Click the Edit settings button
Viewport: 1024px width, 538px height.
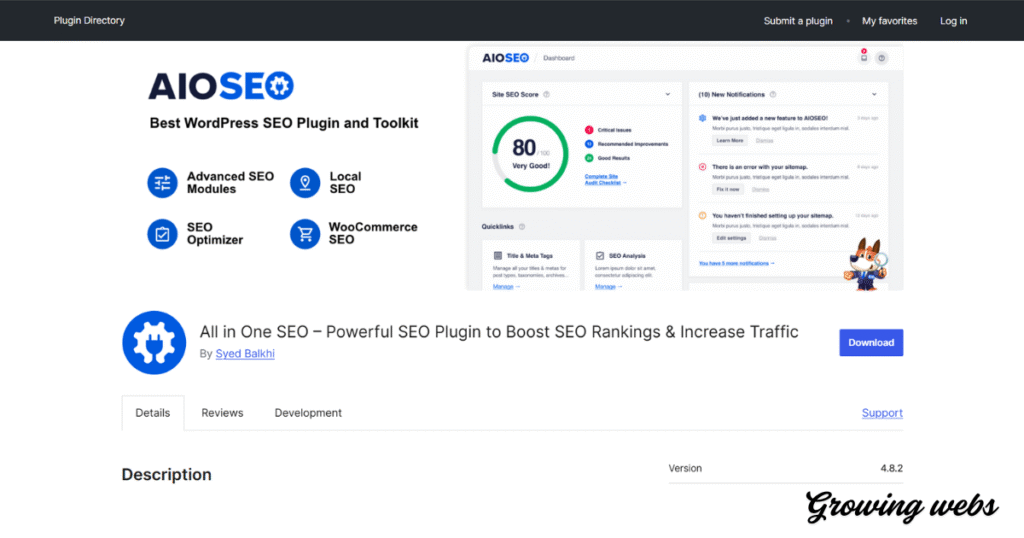[731, 238]
